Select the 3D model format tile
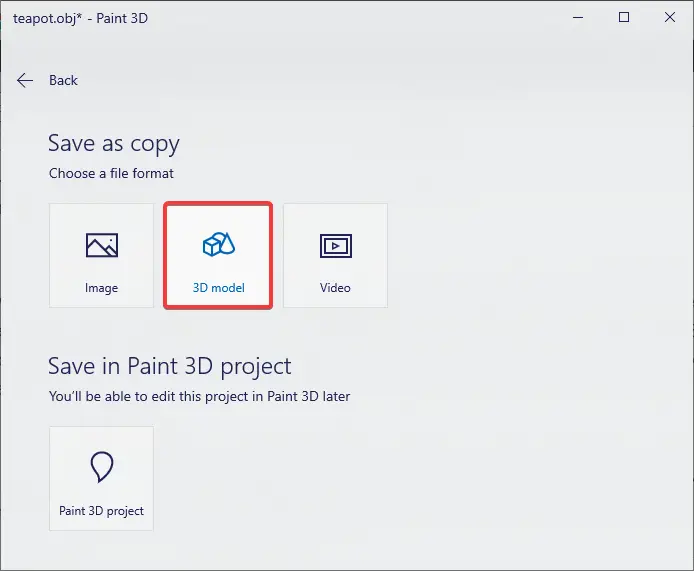Viewport: 694px width, 571px height. (x=218, y=255)
